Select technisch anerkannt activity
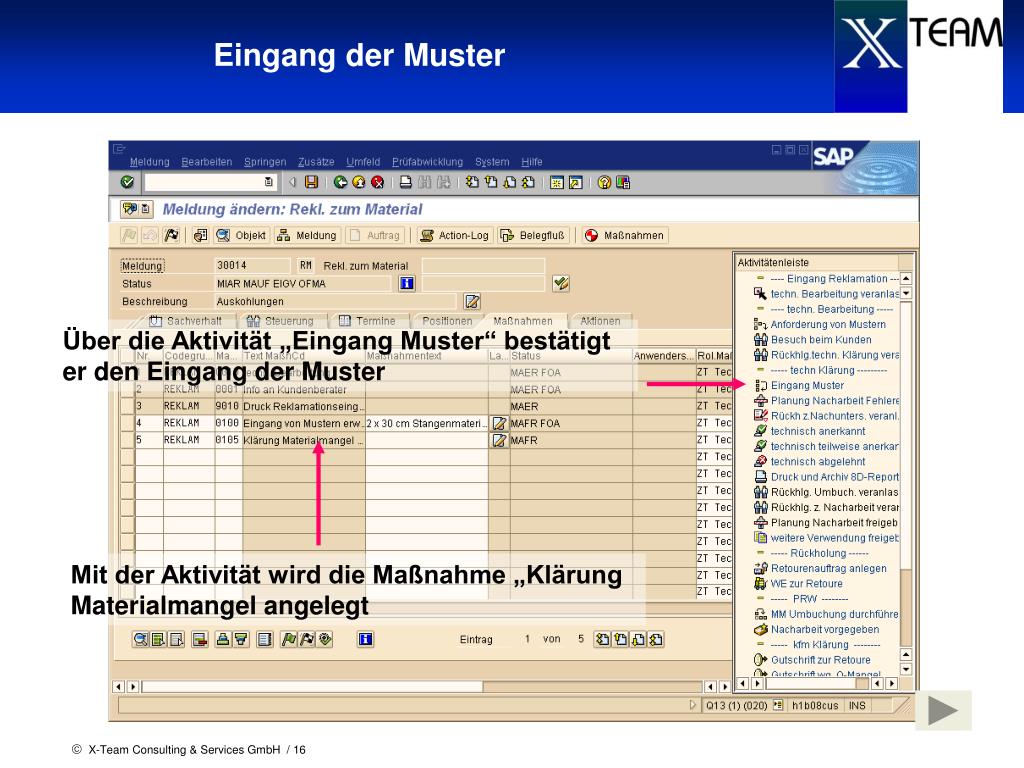 pos(818,431)
